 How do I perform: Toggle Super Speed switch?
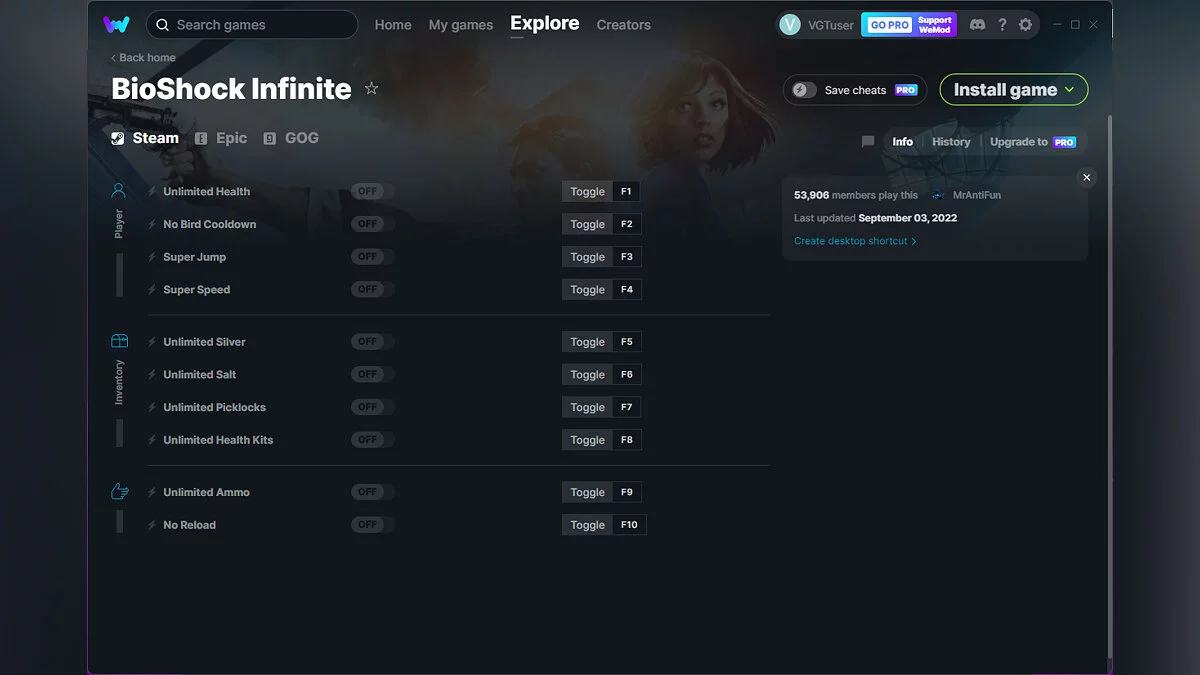tap(372, 289)
